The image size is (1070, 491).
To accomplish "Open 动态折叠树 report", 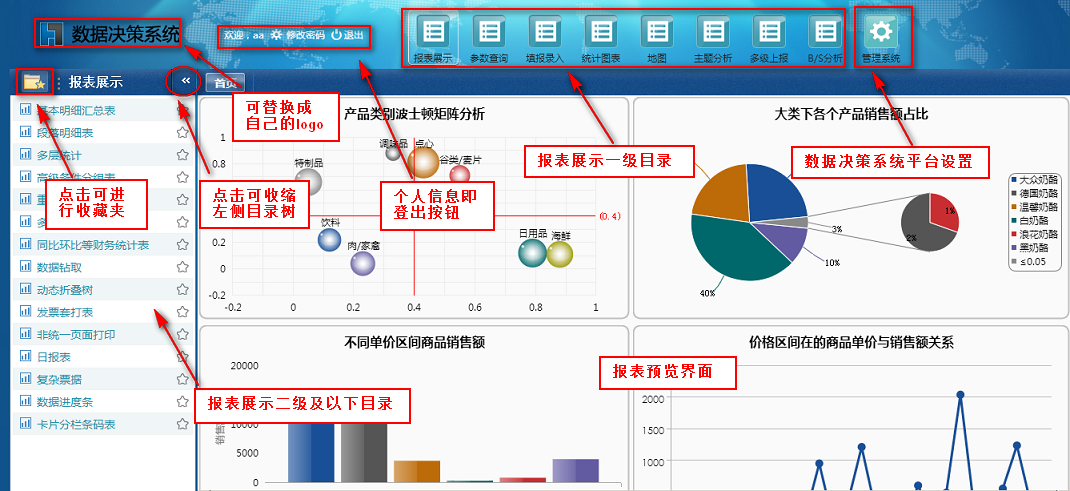I will point(65,290).
